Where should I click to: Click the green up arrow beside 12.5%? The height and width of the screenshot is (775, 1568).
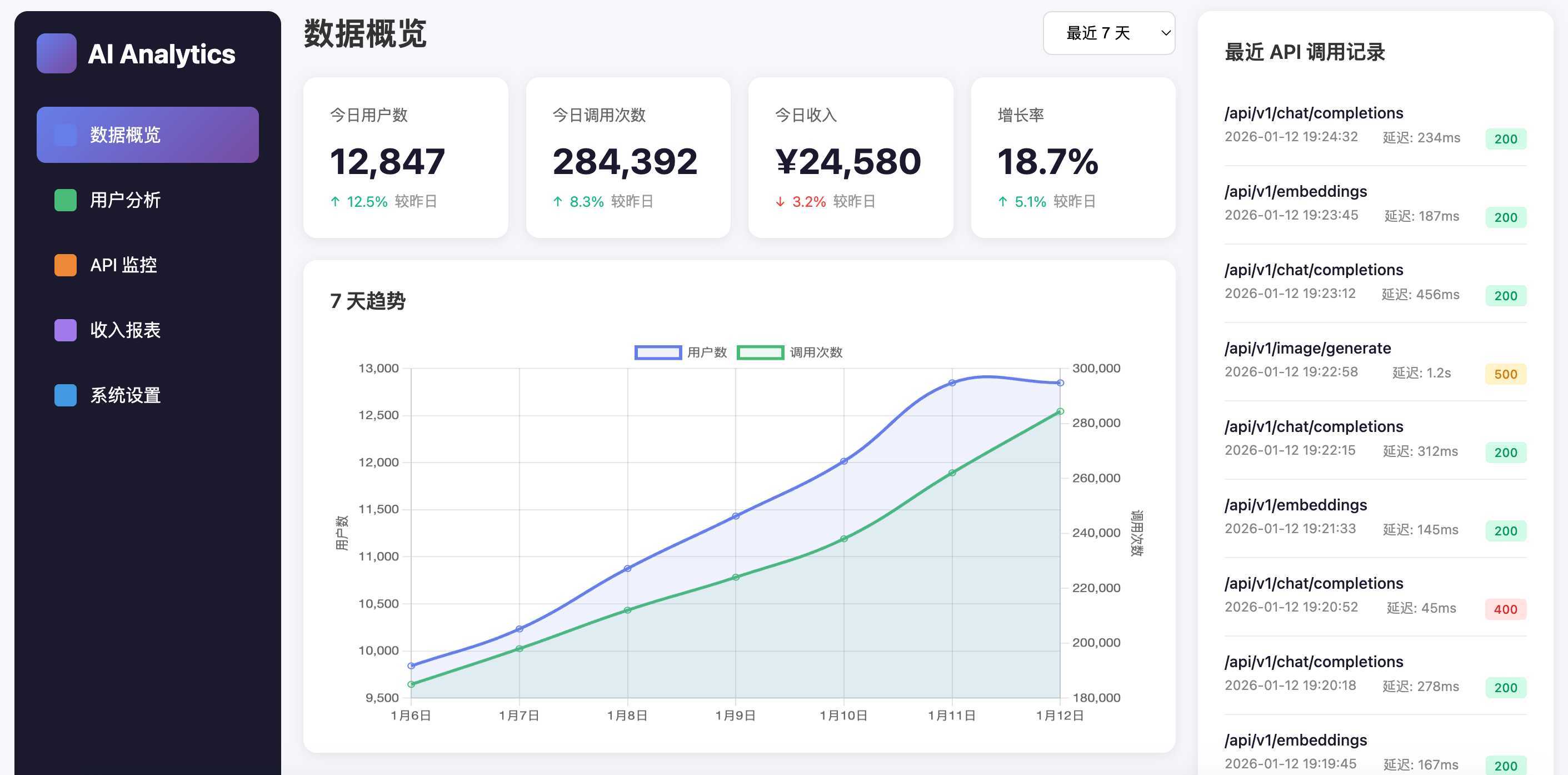click(x=336, y=201)
